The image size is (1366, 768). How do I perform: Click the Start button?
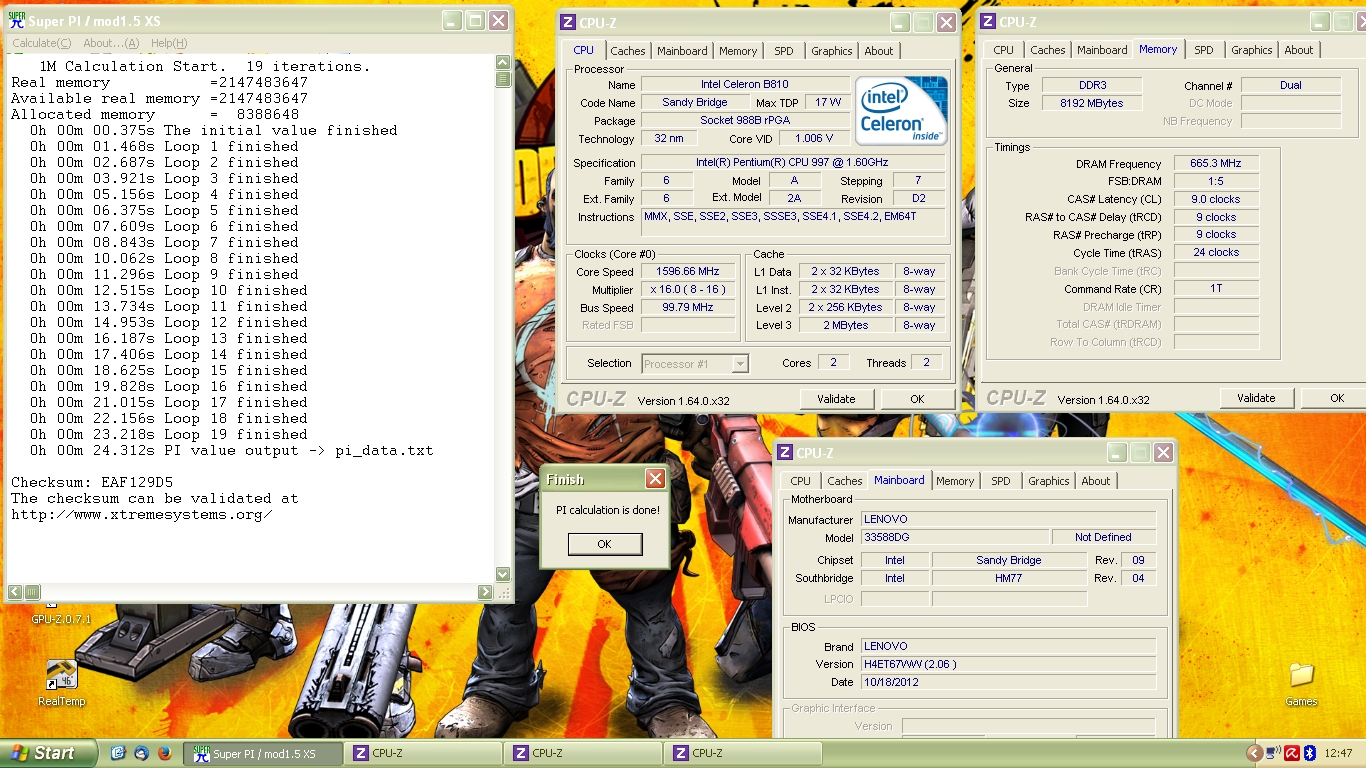pos(49,753)
